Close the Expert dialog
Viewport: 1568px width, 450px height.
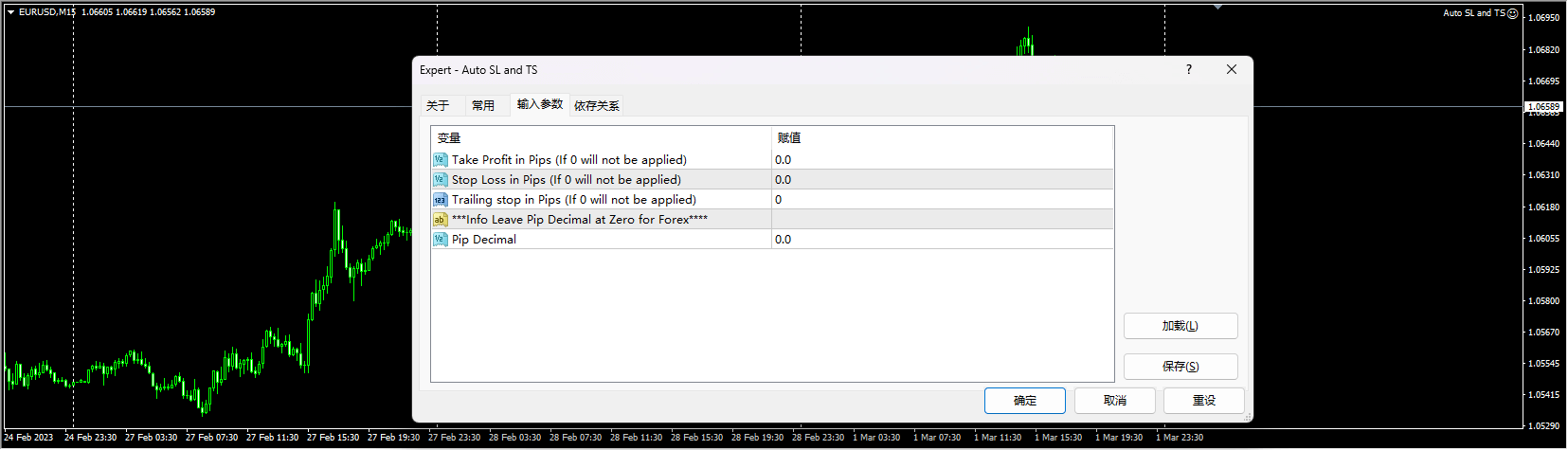click(1232, 69)
